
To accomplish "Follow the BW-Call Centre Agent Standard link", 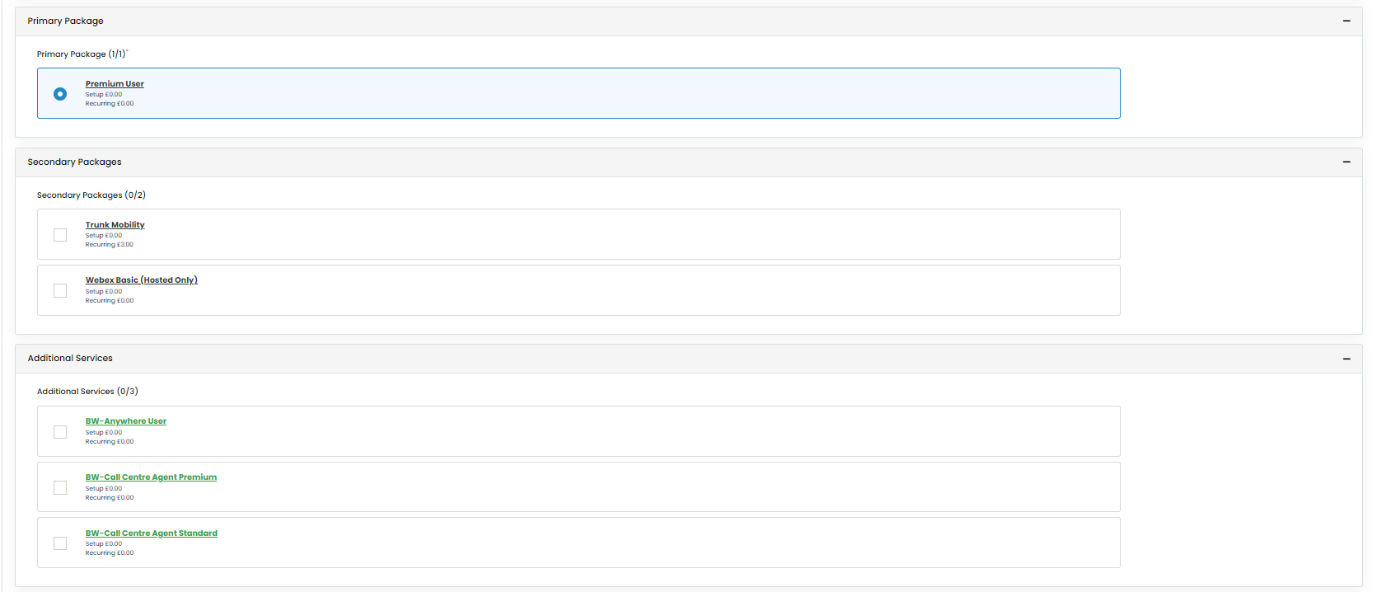I will [151, 533].
